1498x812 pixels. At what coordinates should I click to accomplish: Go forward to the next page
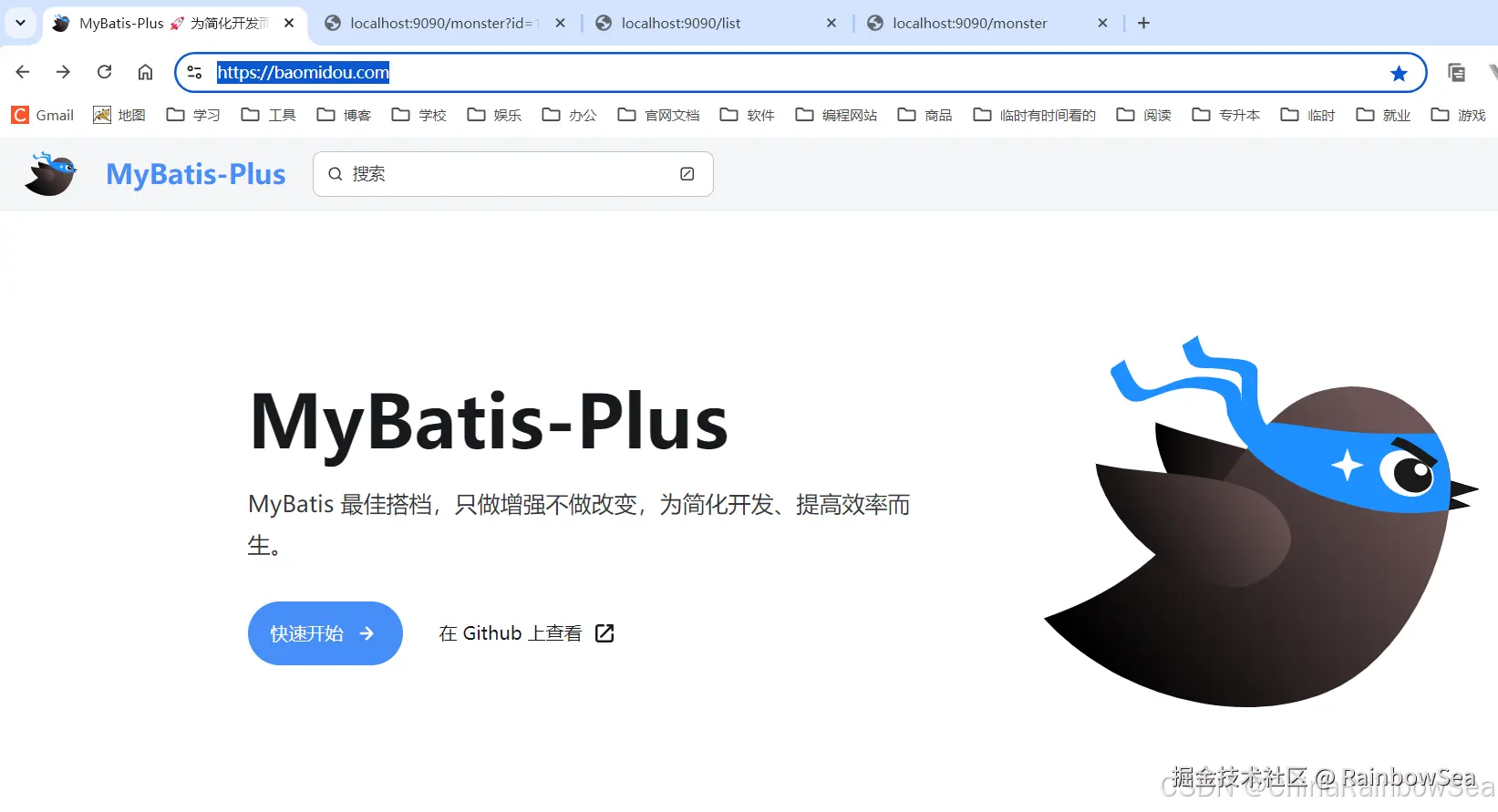click(63, 72)
